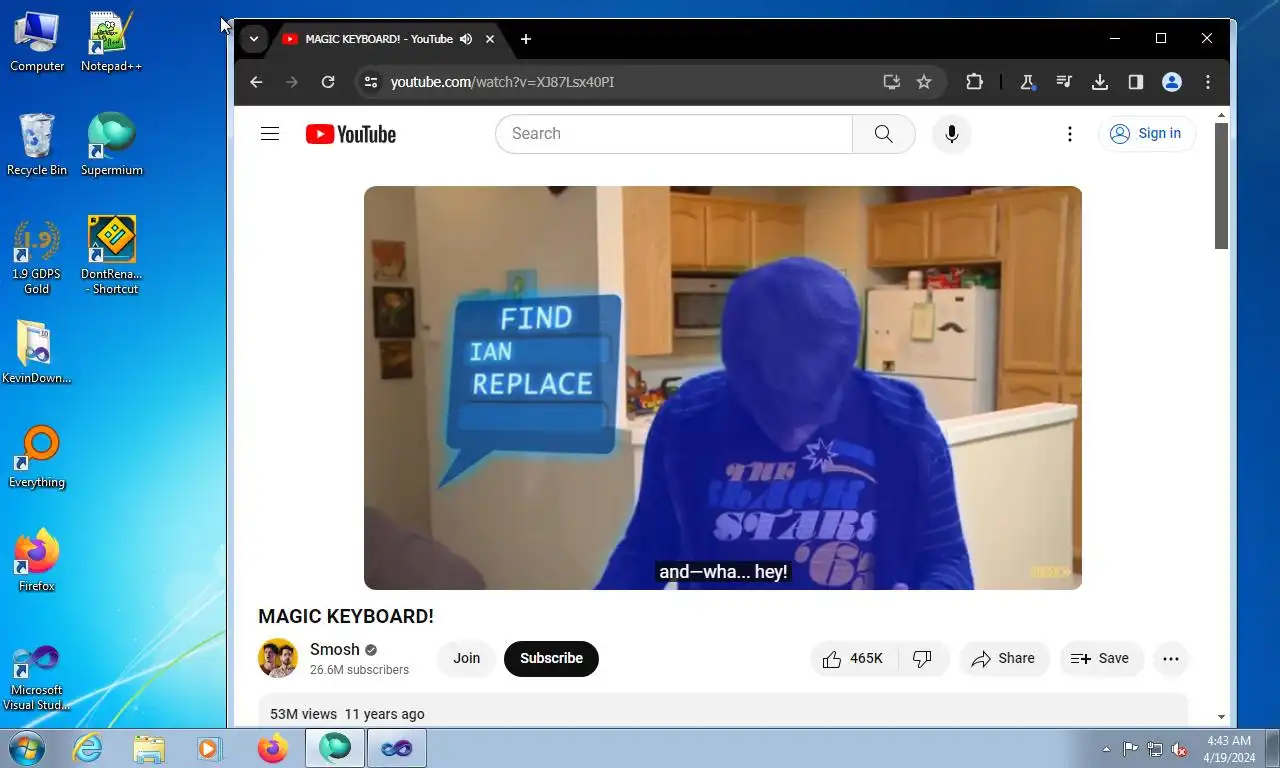The image size is (1280, 768).
Task: Click the video description box with 53M views
Action: tap(723, 710)
